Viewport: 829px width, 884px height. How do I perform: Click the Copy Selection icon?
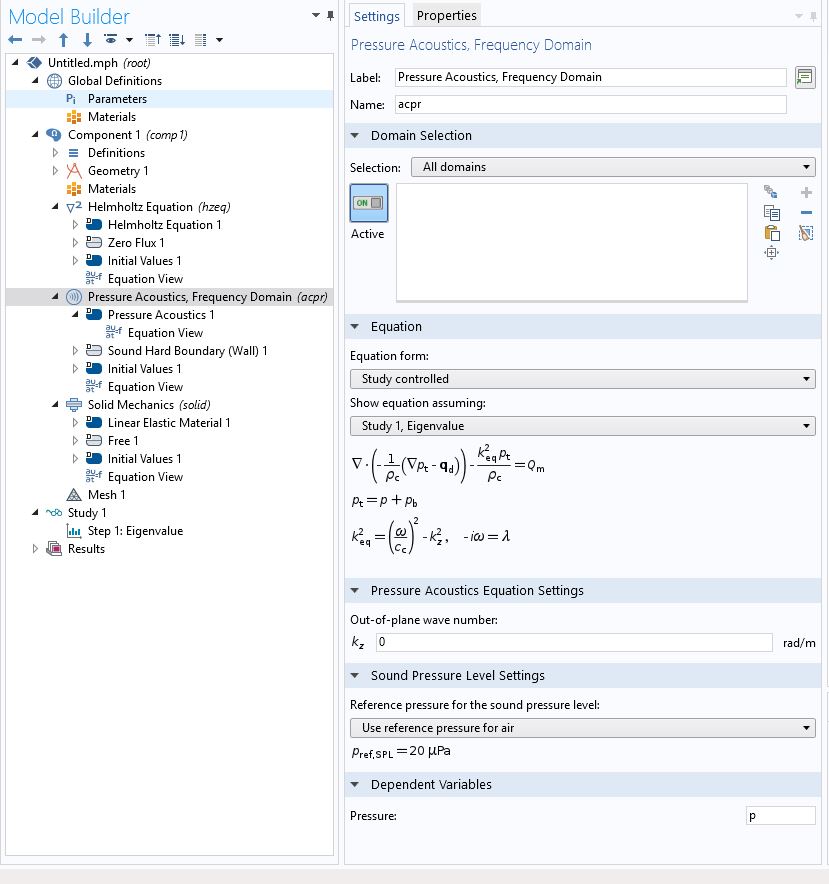point(771,212)
